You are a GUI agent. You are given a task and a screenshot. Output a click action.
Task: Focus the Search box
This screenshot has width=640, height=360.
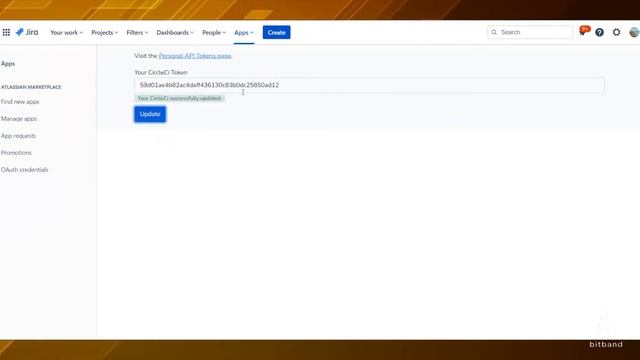[530, 32]
